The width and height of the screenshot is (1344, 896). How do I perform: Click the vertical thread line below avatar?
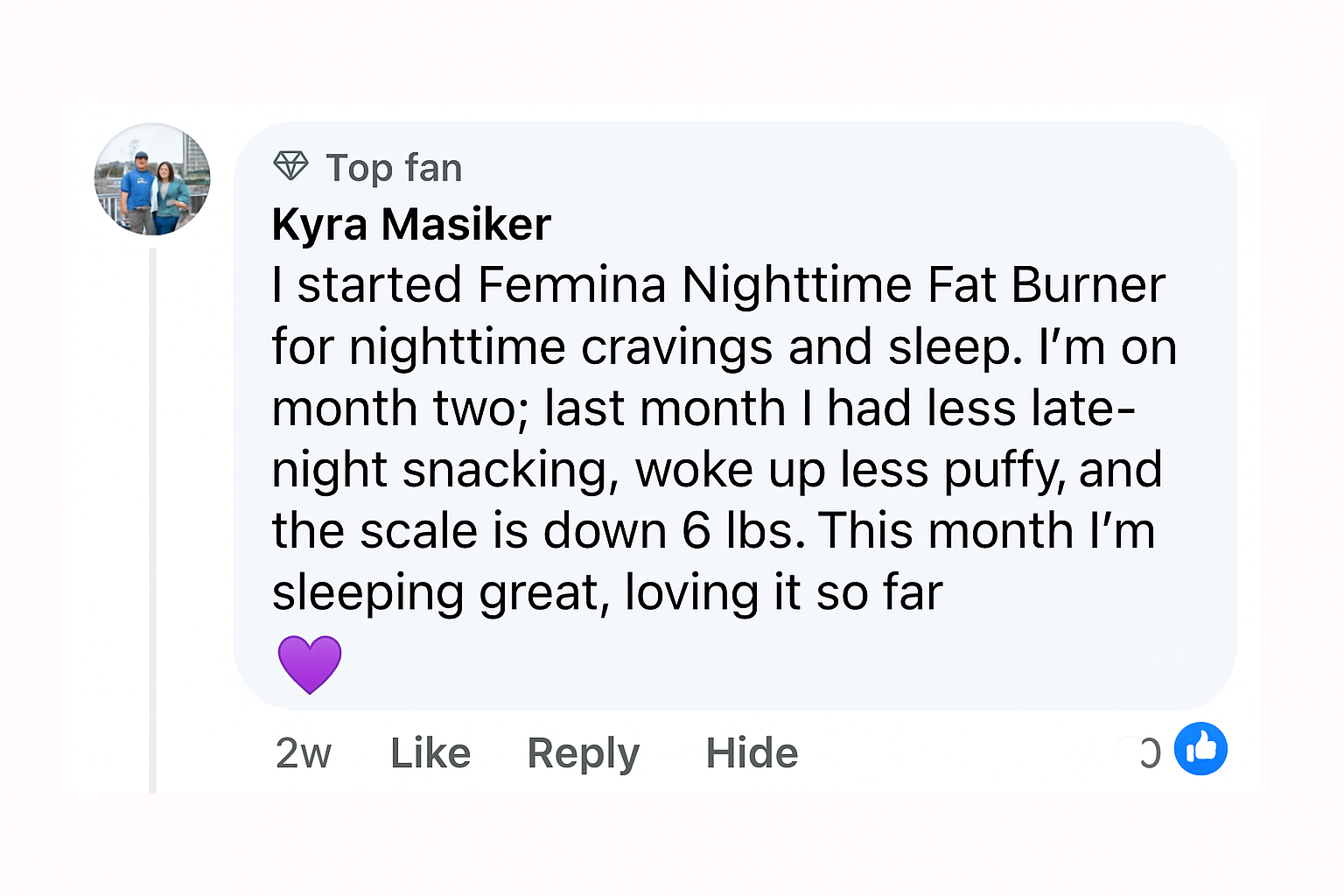coord(153,525)
